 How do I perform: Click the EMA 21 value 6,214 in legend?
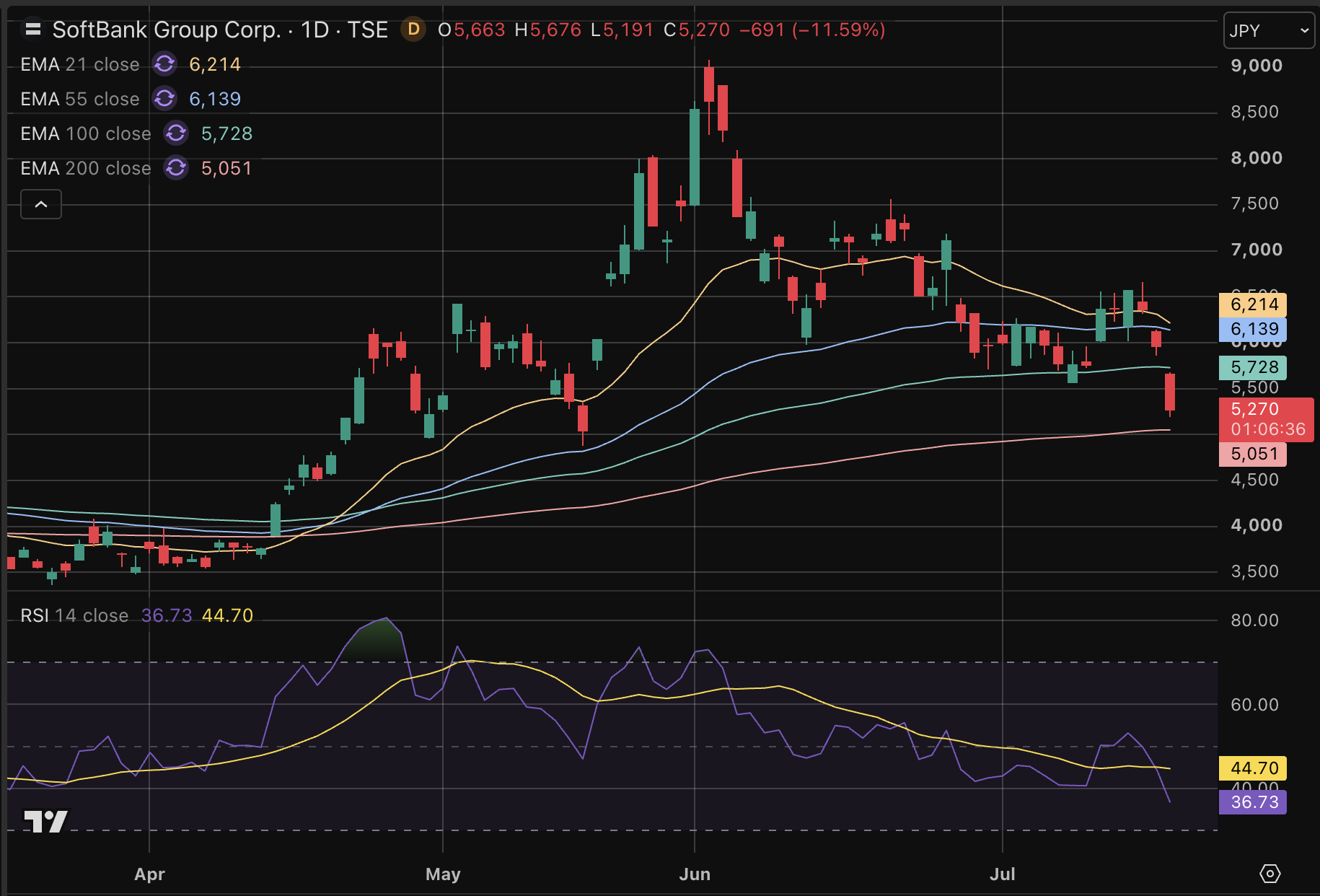215,64
